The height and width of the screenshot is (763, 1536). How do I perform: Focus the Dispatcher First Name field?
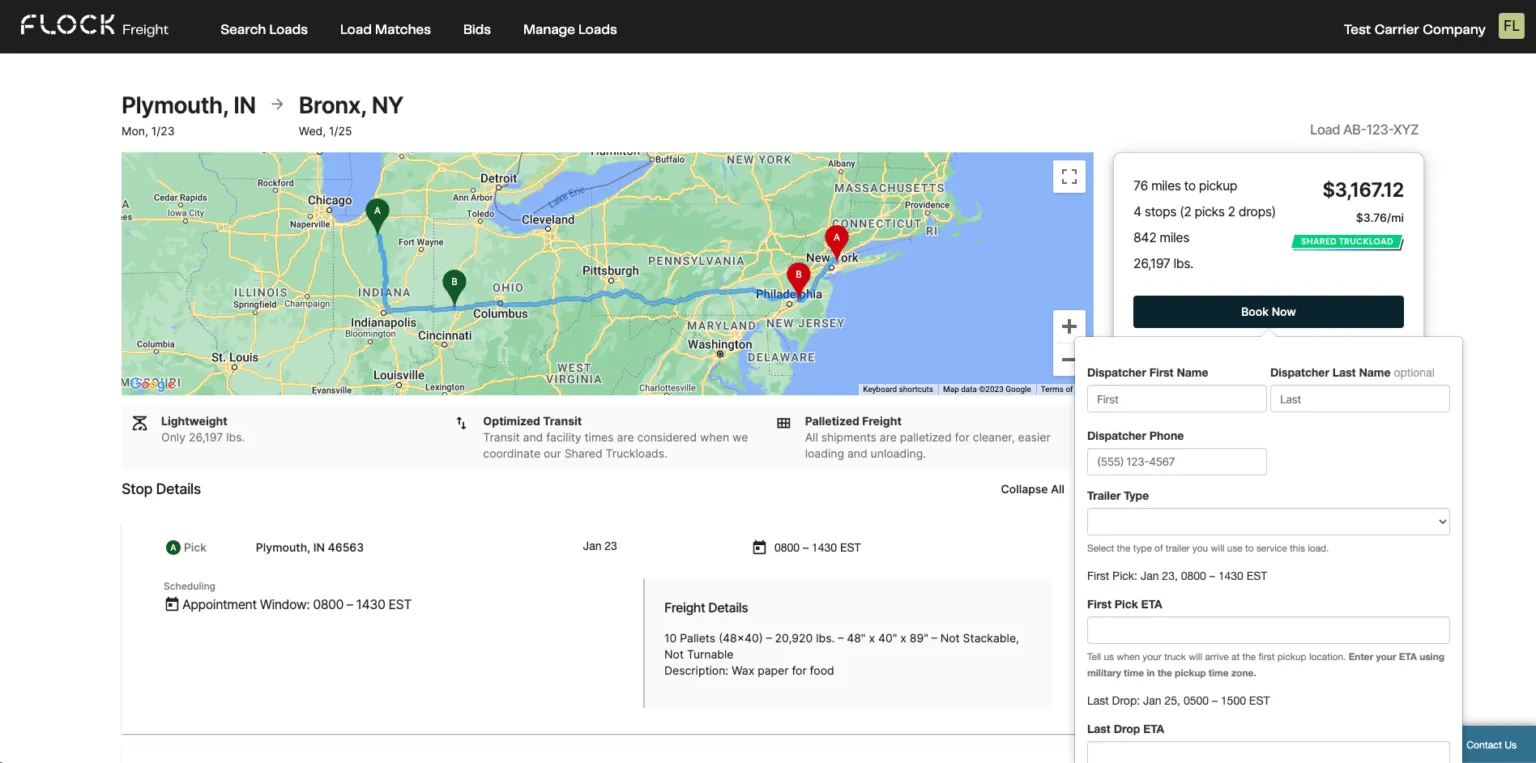[1177, 399]
